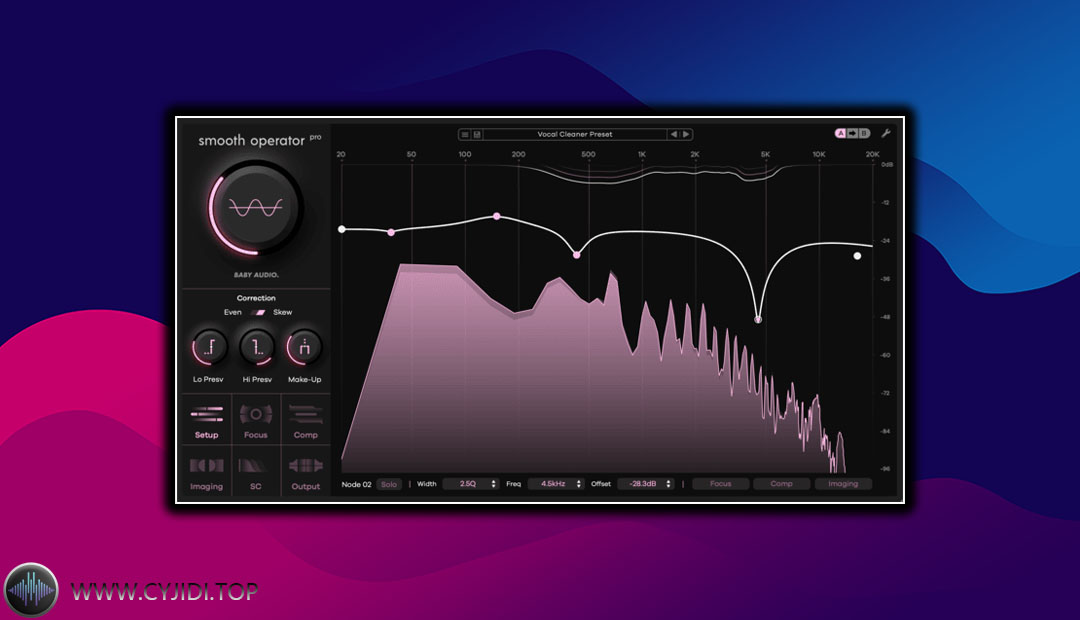Click the Width value stepper arrows
The height and width of the screenshot is (620, 1080).
click(x=493, y=484)
